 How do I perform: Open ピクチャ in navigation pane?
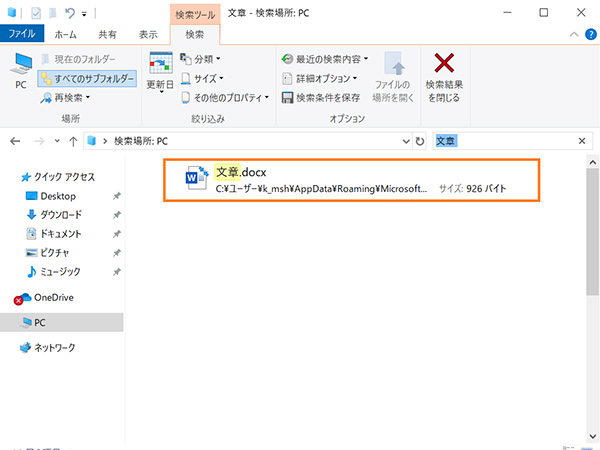point(48,253)
